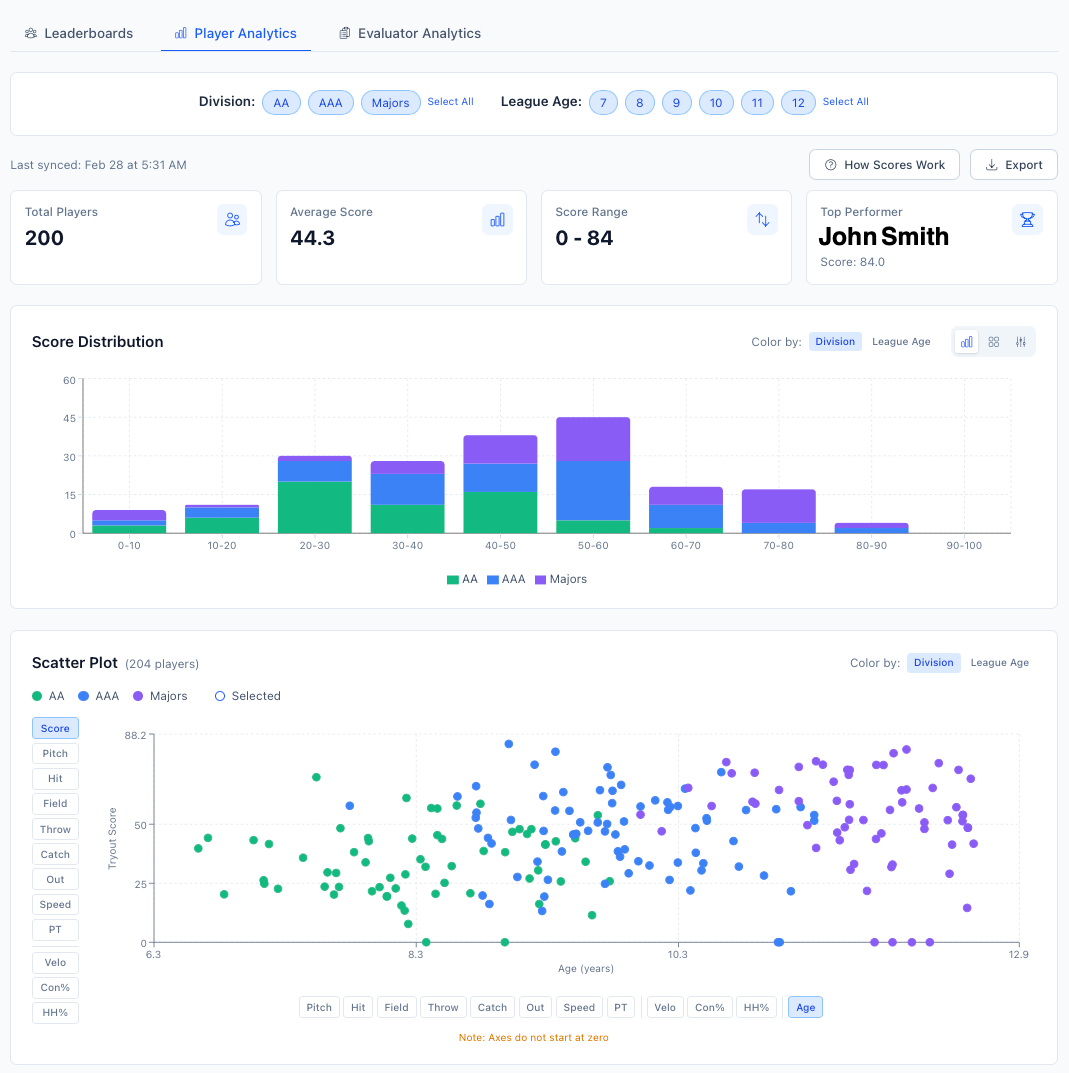1069x1073 pixels.
Task: Click the green AA legend swatch
Action: pos(36,695)
